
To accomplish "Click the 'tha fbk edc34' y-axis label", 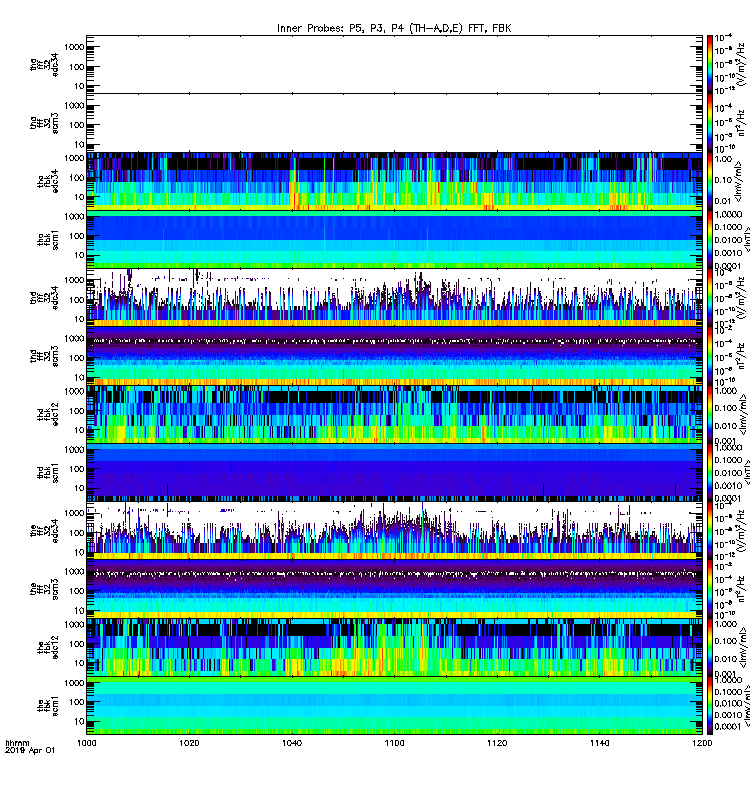I will pos(48,181).
